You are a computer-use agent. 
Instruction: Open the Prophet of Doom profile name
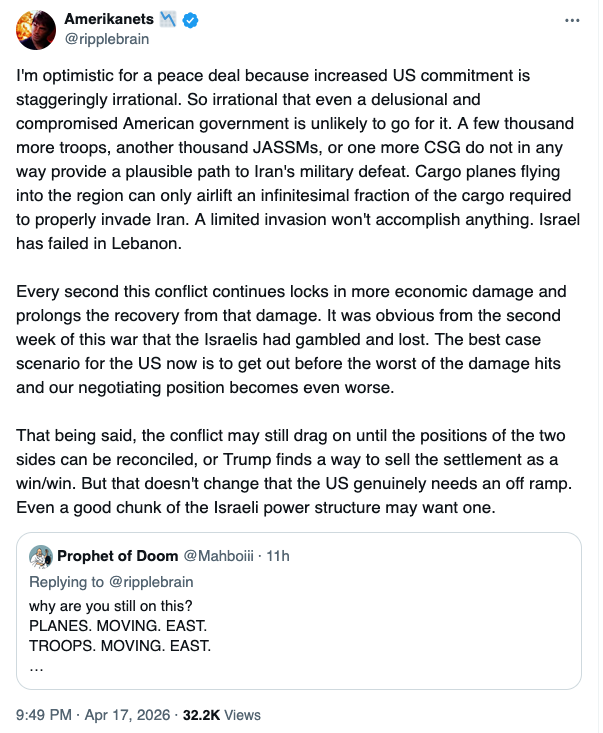117,556
